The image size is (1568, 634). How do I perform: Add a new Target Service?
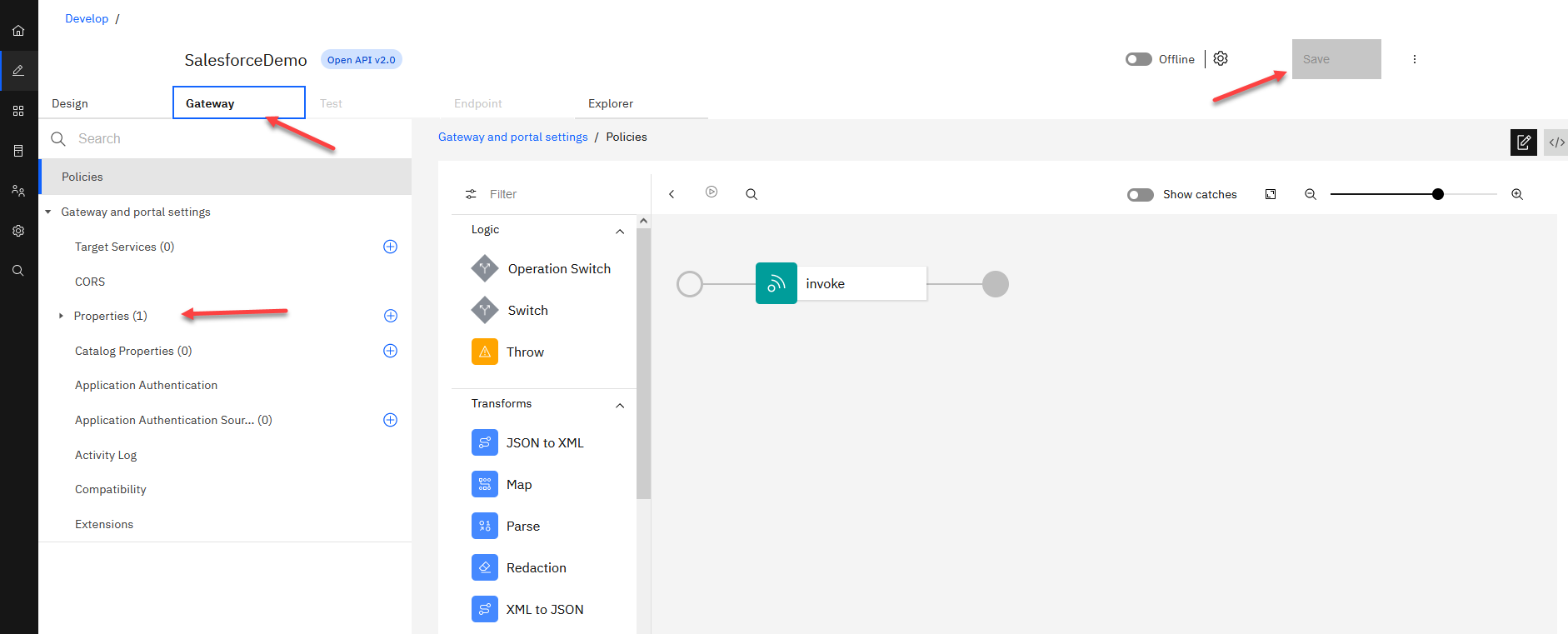click(390, 247)
